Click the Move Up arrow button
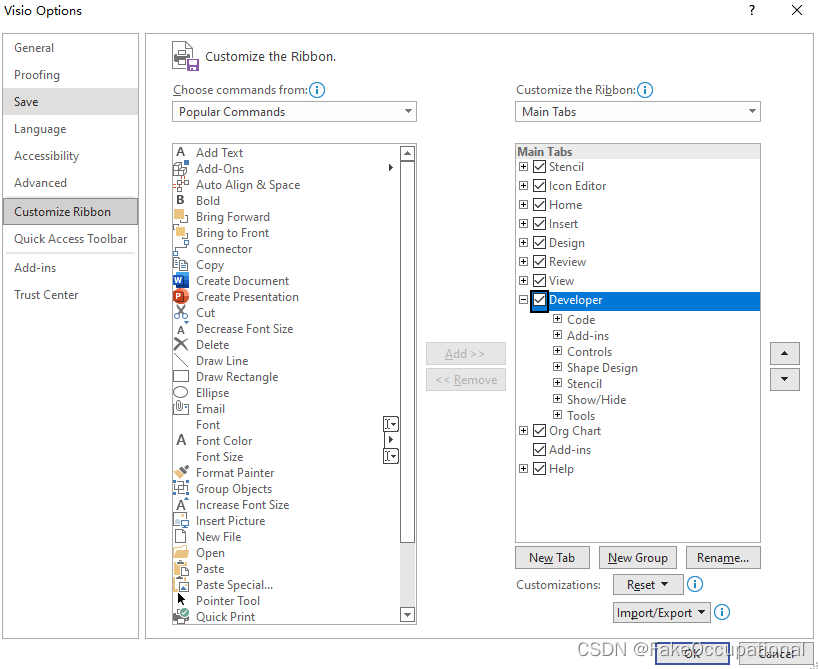 click(x=784, y=354)
